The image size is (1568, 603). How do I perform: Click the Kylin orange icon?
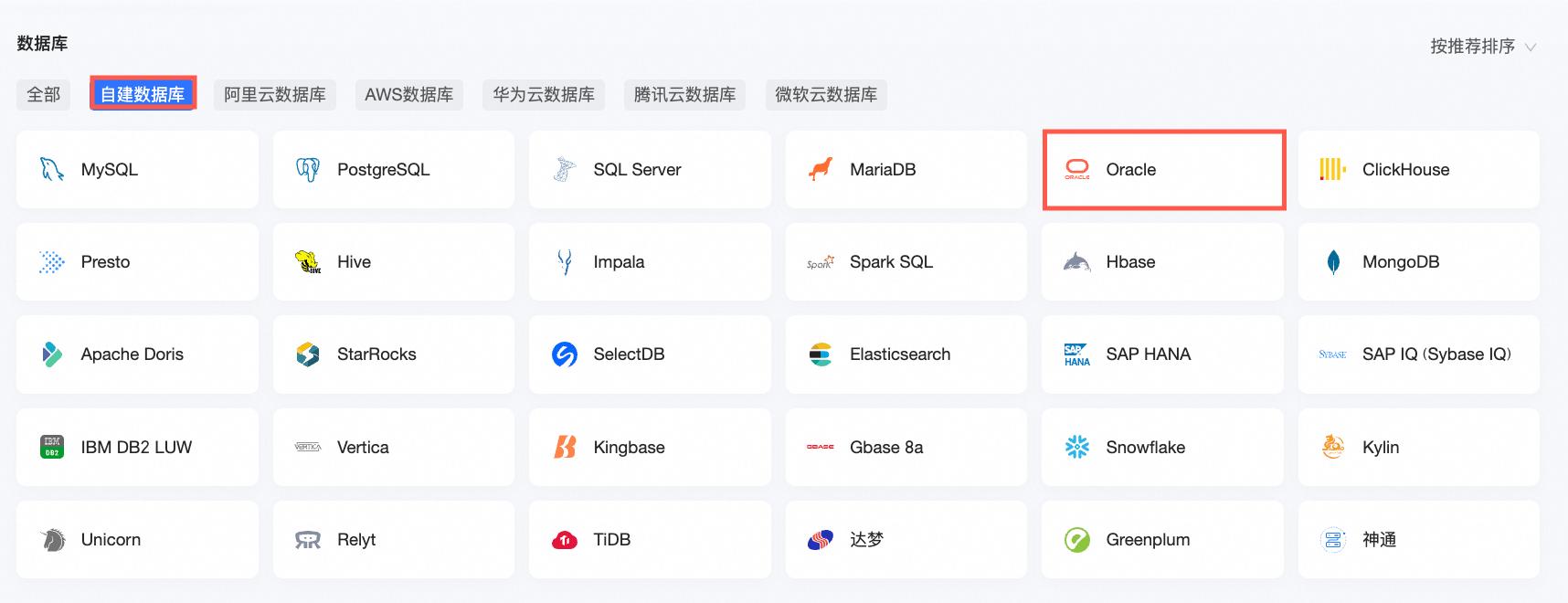(1333, 447)
